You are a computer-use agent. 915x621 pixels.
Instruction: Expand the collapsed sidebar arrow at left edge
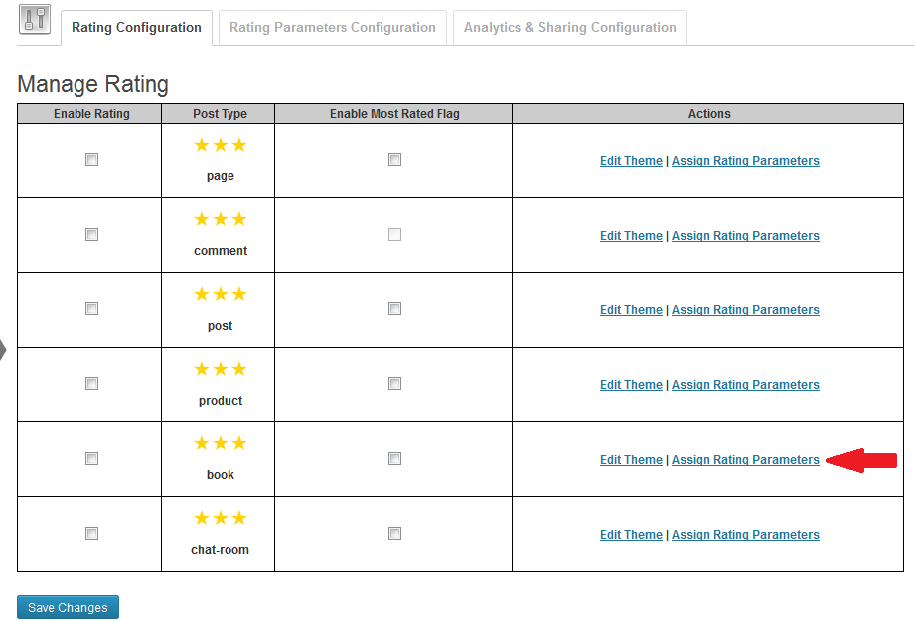3,350
